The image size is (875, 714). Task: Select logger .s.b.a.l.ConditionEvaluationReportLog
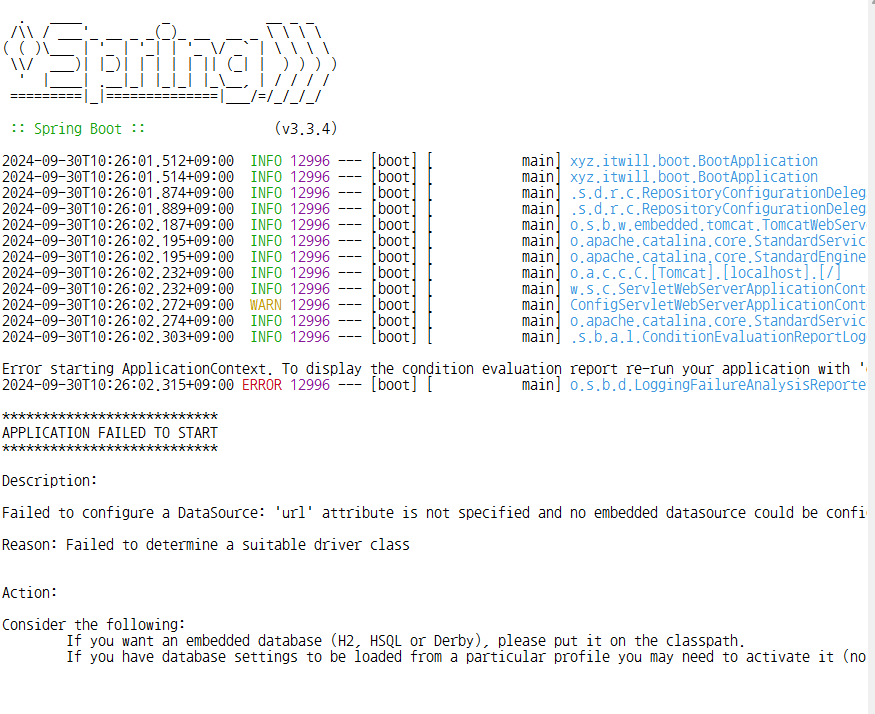point(718,337)
